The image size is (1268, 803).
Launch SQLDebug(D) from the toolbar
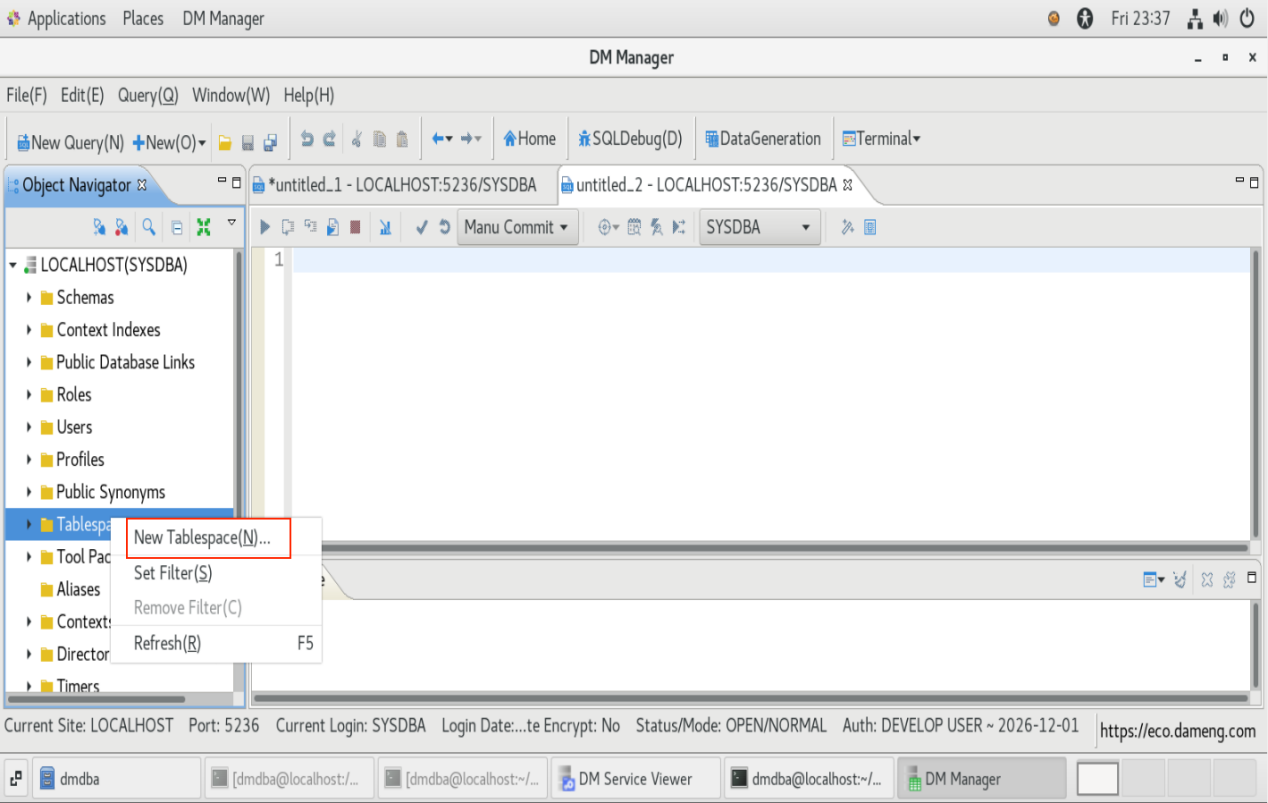(630, 139)
